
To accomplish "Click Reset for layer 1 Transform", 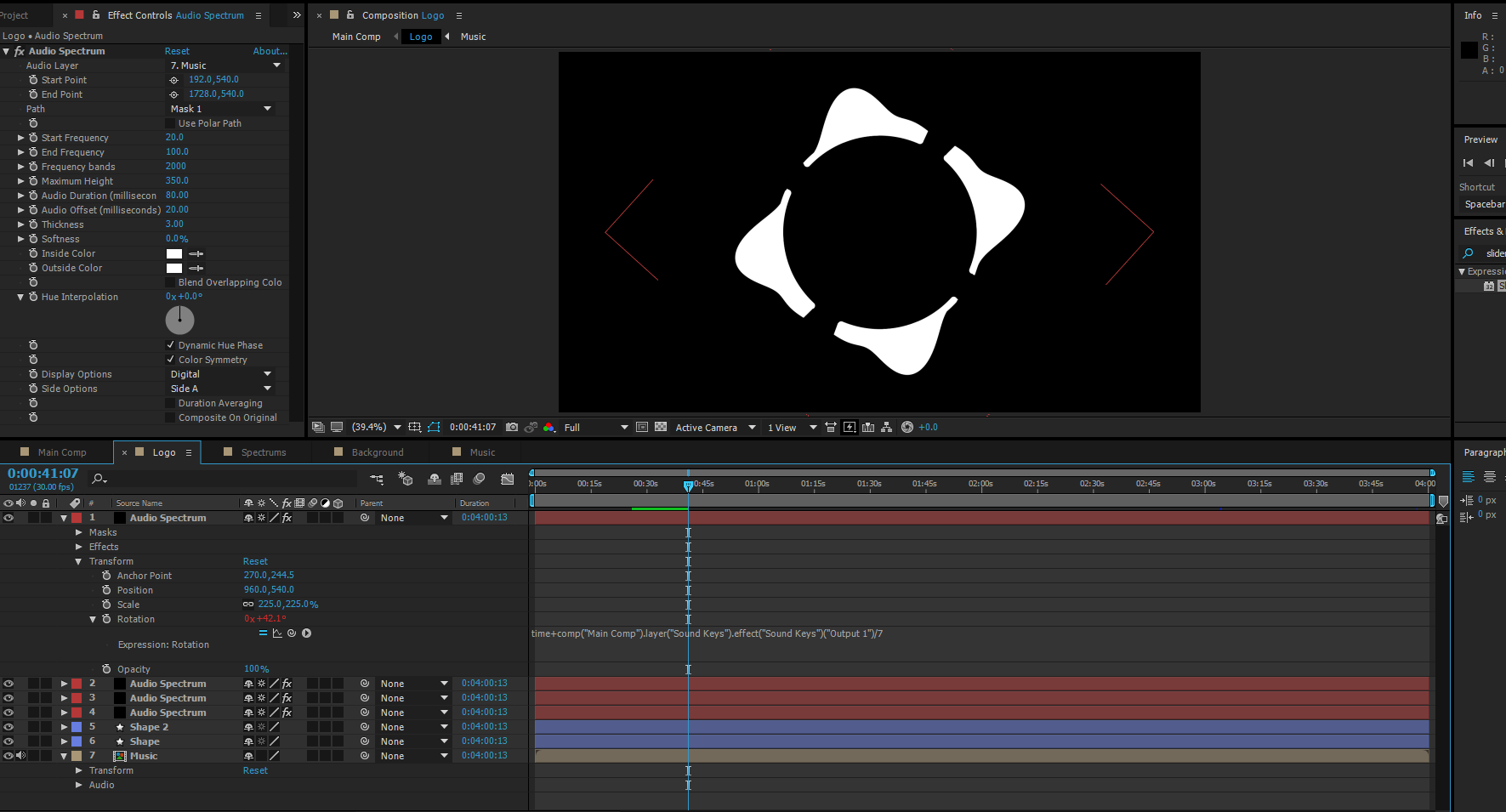I will pyautogui.click(x=255, y=561).
